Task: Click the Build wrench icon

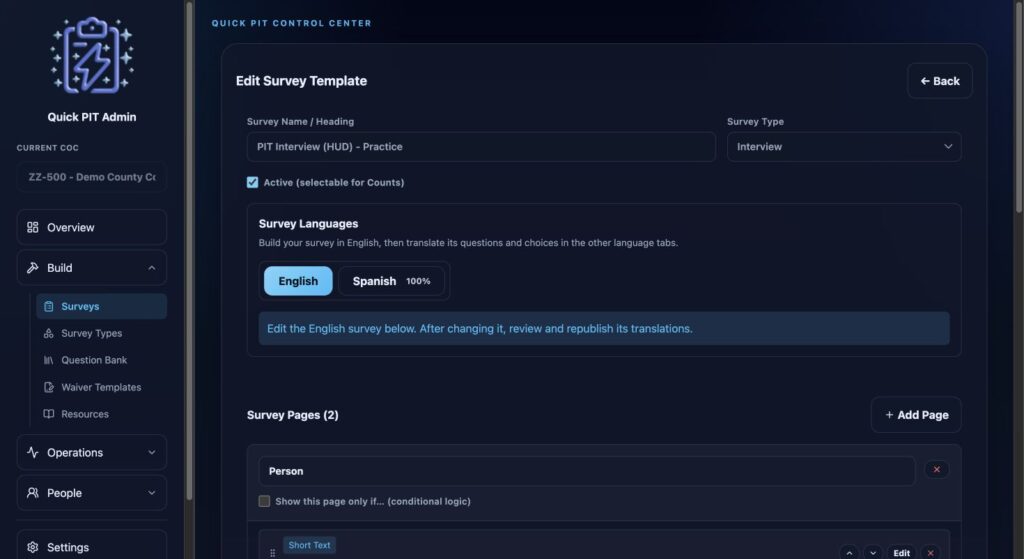Action: tap(33, 268)
